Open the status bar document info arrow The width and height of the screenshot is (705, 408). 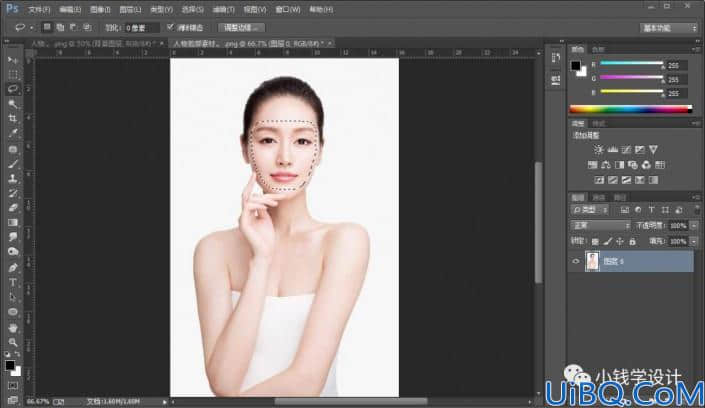point(165,401)
